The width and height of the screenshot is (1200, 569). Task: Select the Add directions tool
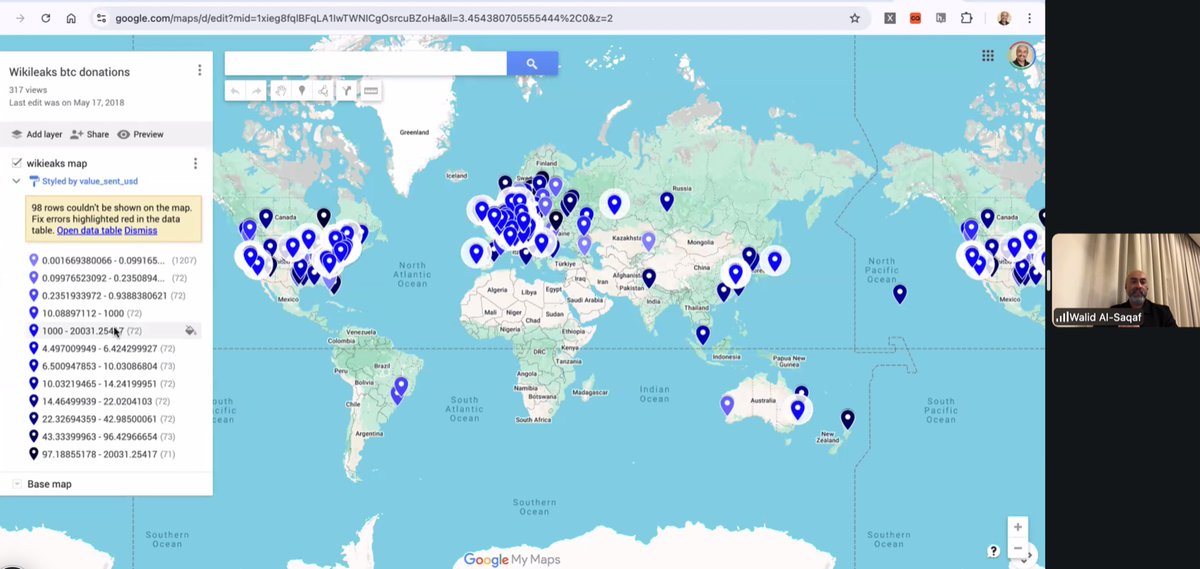tap(346, 91)
